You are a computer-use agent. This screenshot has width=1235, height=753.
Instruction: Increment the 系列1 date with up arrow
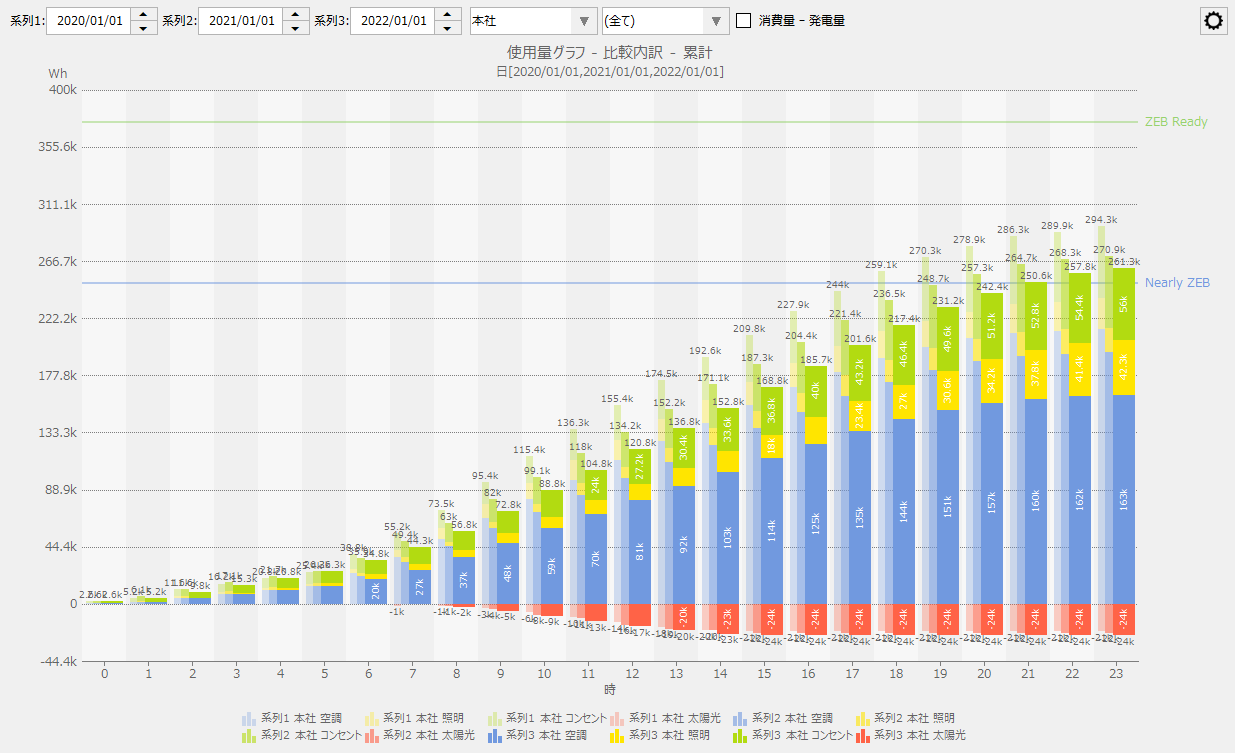coord(144,14)
